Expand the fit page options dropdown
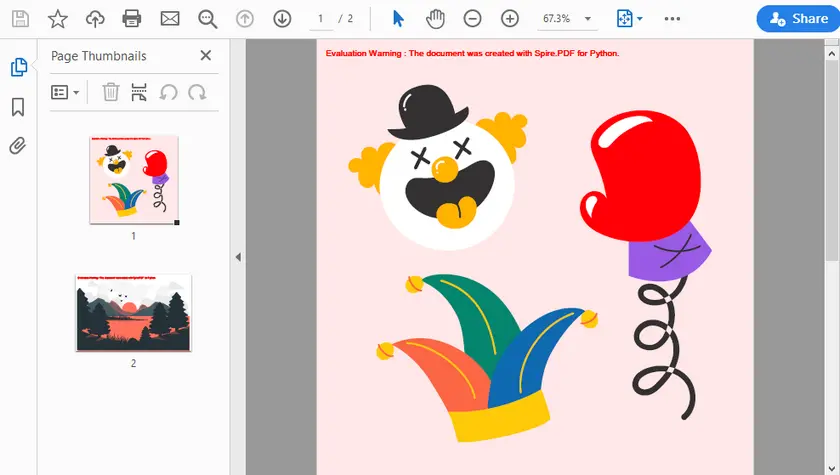 pos(629,19)
